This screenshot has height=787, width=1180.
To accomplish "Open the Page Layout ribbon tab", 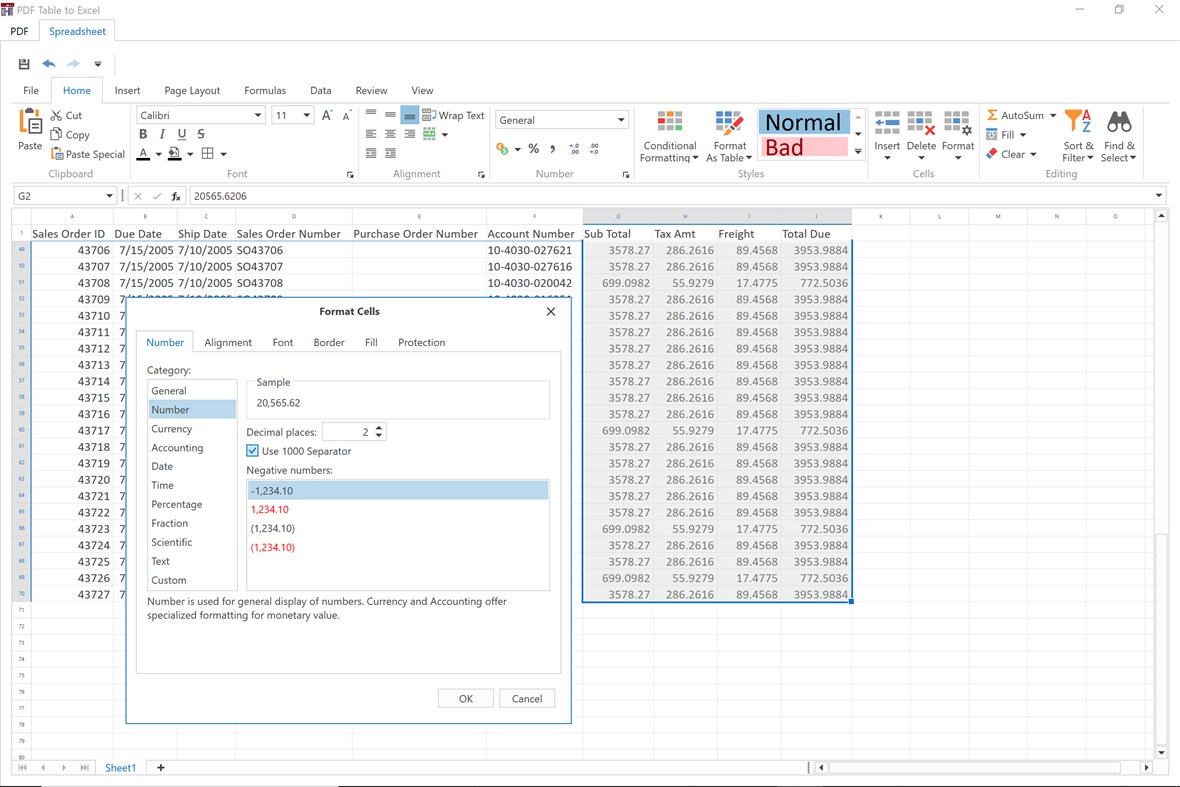I will coord(192,90).
